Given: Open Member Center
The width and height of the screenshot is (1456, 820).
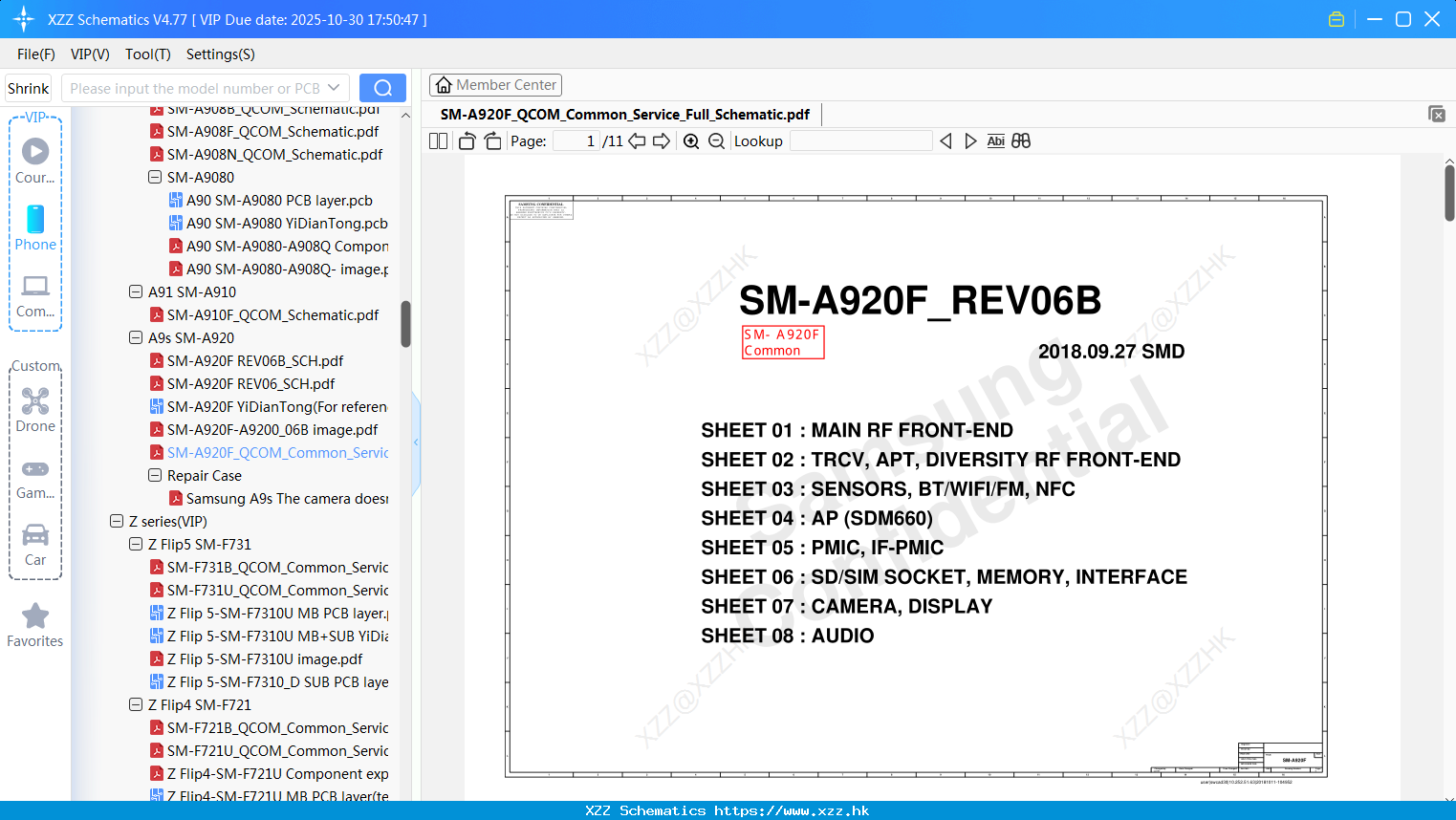Looking at the screenshot, I should tap(495, 85).
